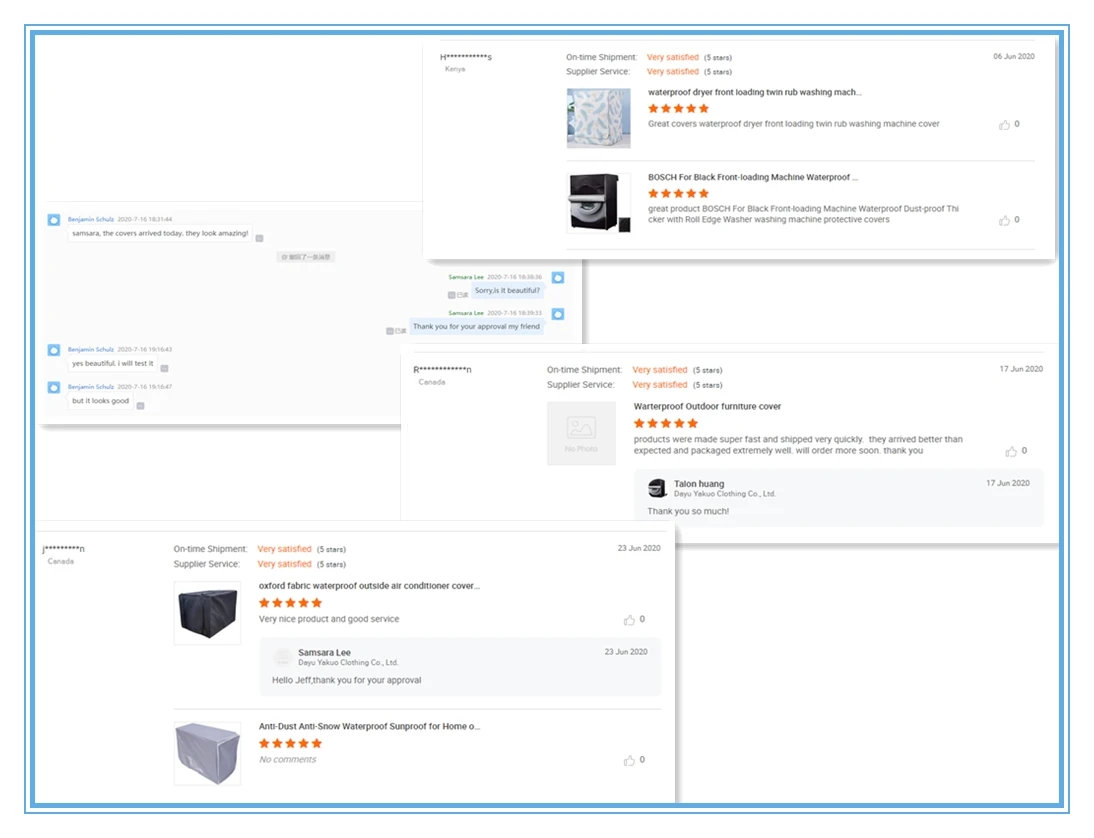This screenshot has width=1094, height=838.
Task: Open 'BOSCH For Black Front-loading Machine' title
Action: [x=753, y=177]
